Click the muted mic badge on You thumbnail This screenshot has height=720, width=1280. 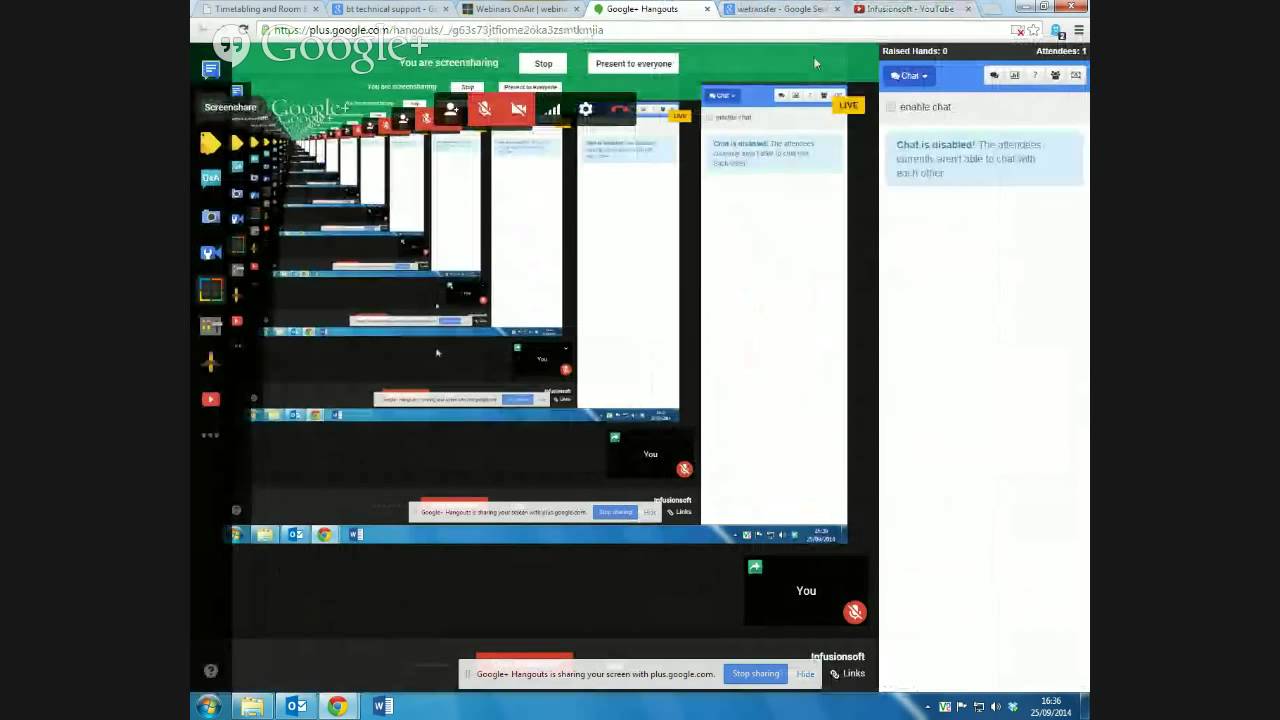point(854,612)
